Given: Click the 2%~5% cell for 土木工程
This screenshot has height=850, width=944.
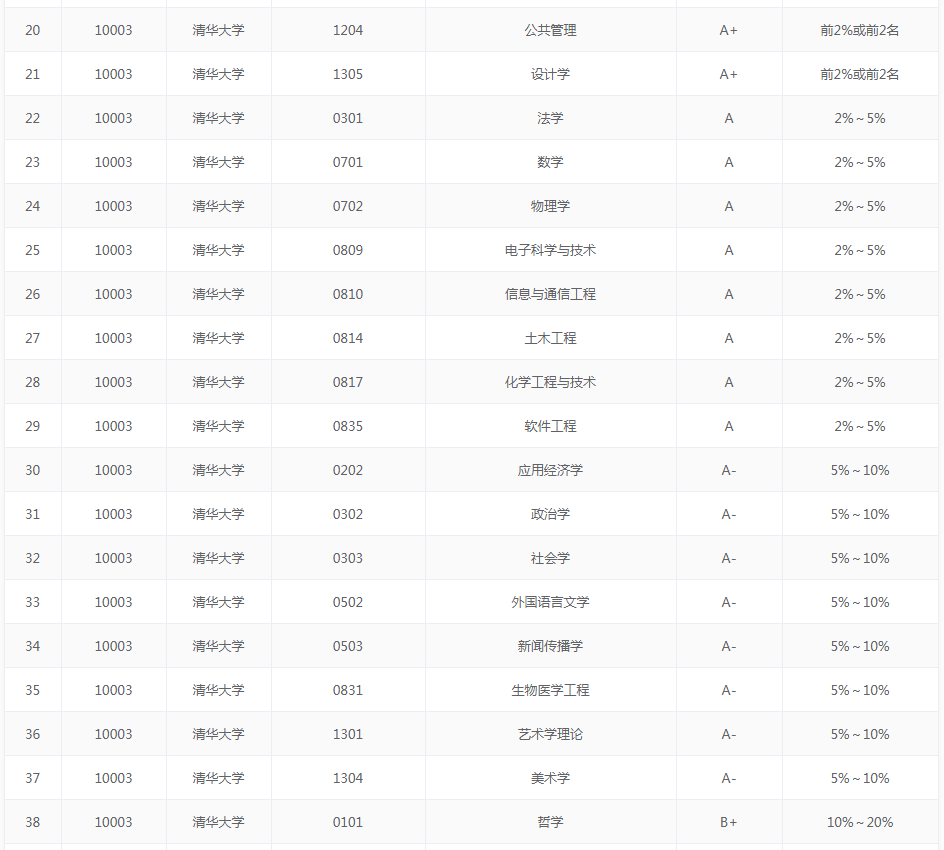Looking at the screenshot, I should coord(860,338).
